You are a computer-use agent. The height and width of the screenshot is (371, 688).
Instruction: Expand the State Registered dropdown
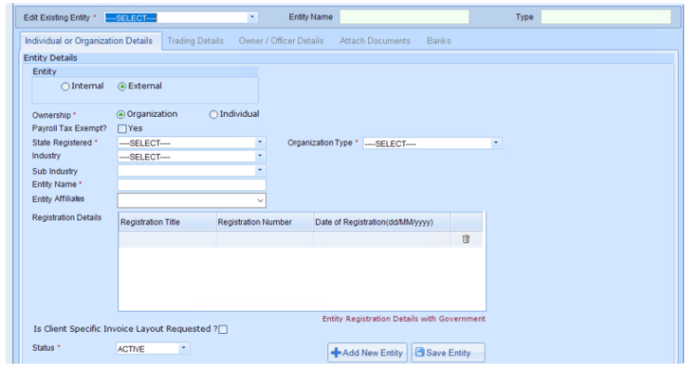click(x=260, y=143)
